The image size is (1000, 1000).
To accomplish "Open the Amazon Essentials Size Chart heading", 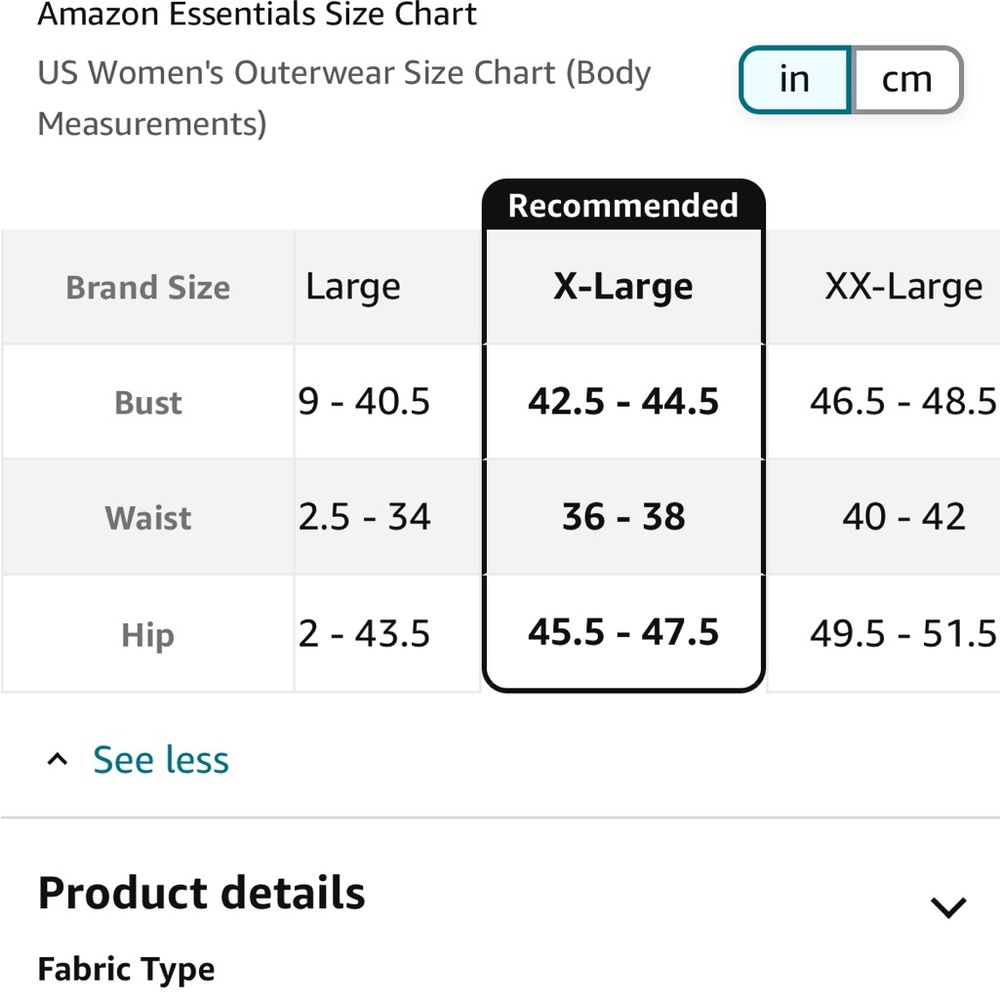I will [256, 15].
